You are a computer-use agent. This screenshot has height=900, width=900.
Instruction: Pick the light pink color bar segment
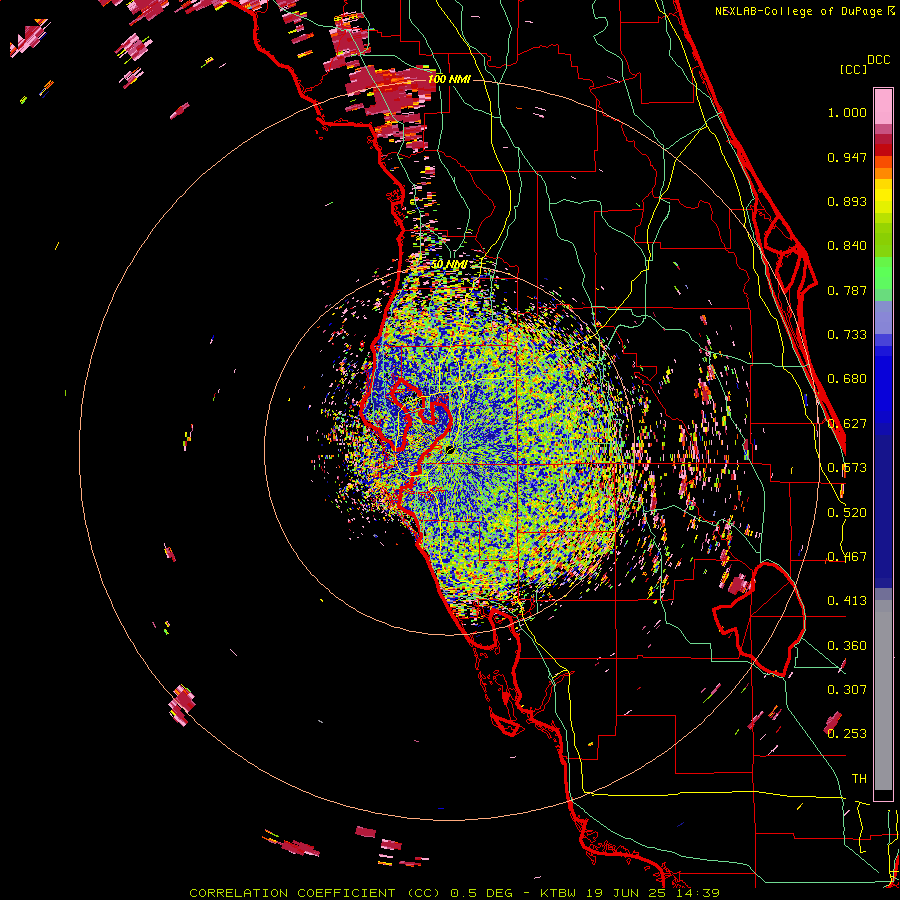(x=883, y=106)
